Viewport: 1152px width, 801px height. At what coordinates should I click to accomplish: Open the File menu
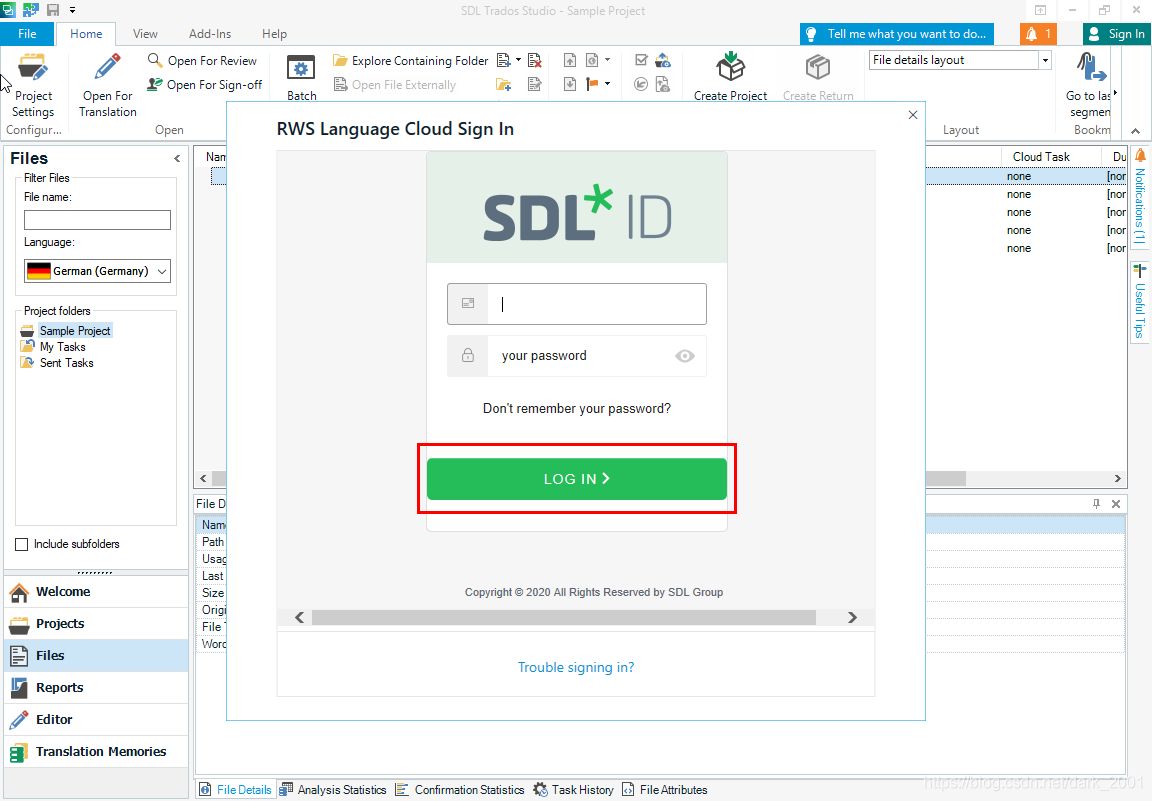[x=27, y=34]
